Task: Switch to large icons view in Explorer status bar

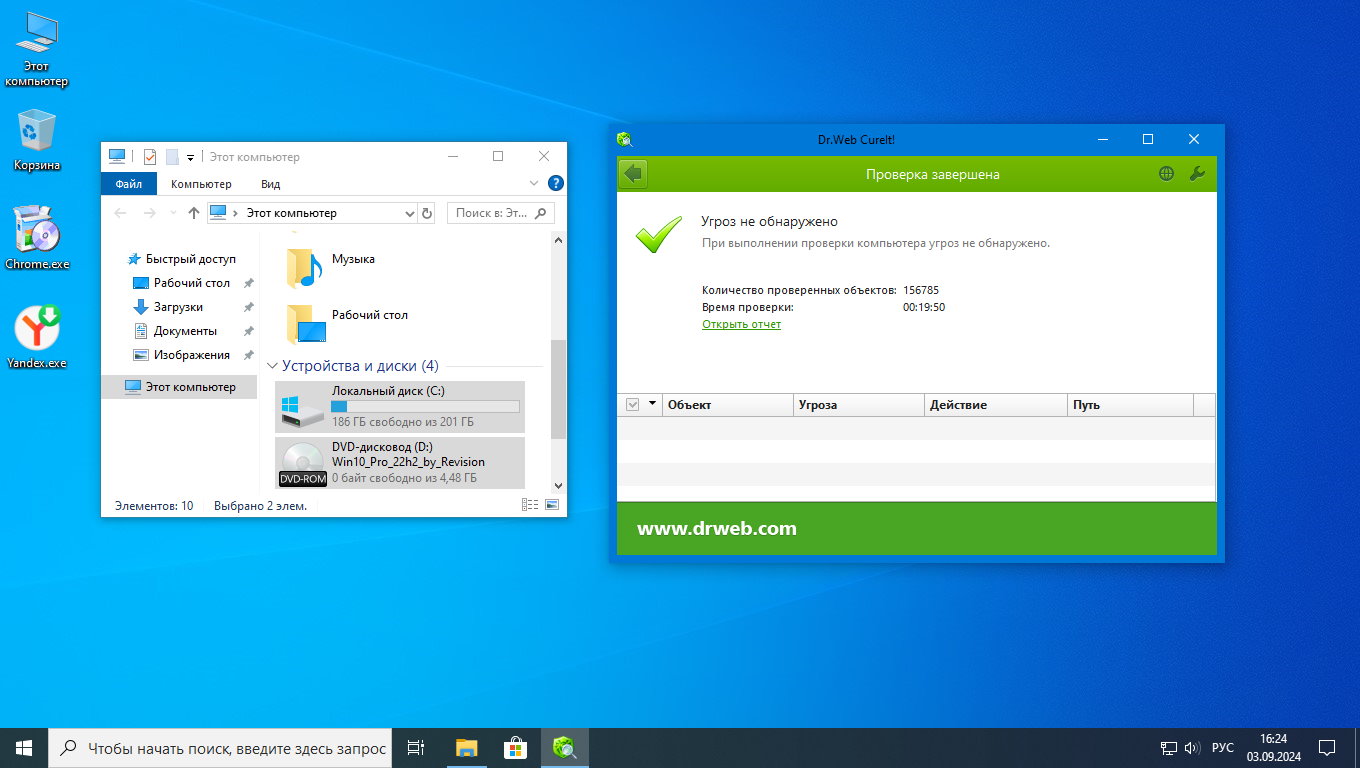Action: pos(551,506)
